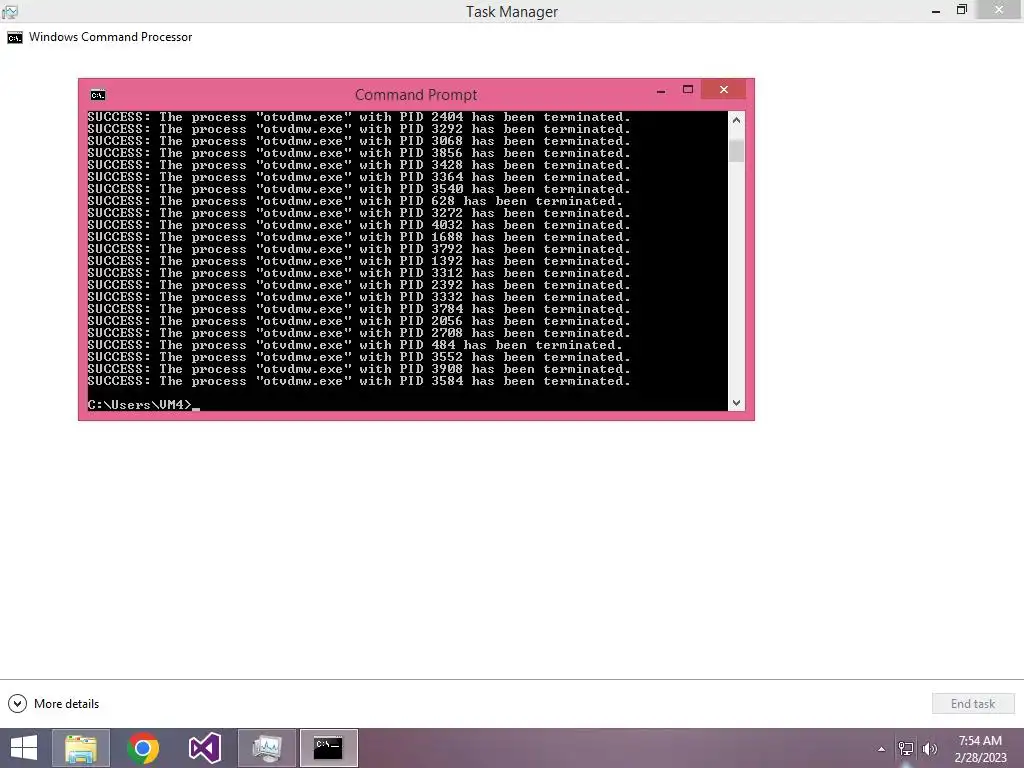The image size is (1024, 768).
Task: Click the Task Manager title text
Action: [512, 12]
